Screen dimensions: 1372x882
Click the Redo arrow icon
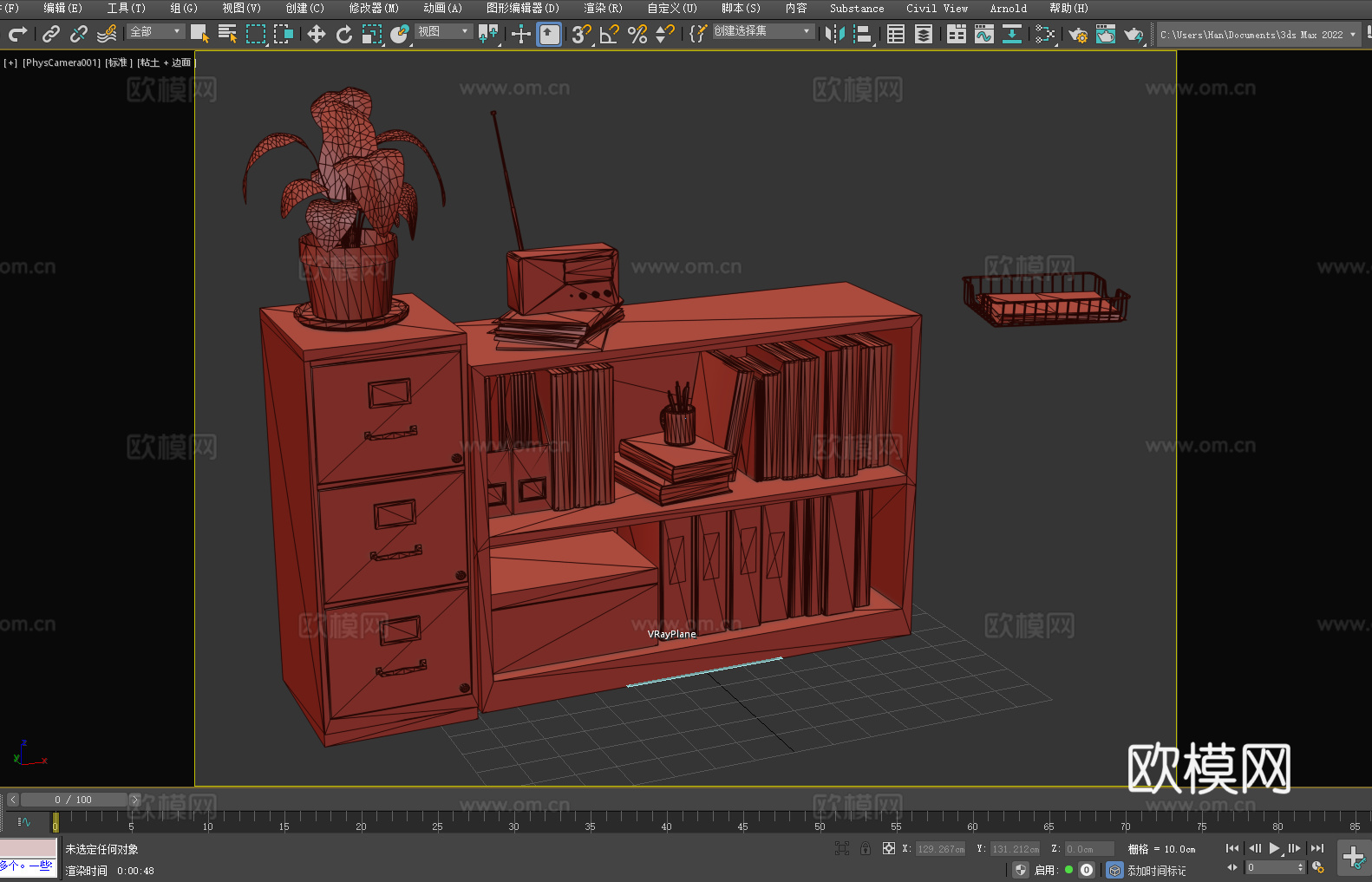(x=17, y=34)
